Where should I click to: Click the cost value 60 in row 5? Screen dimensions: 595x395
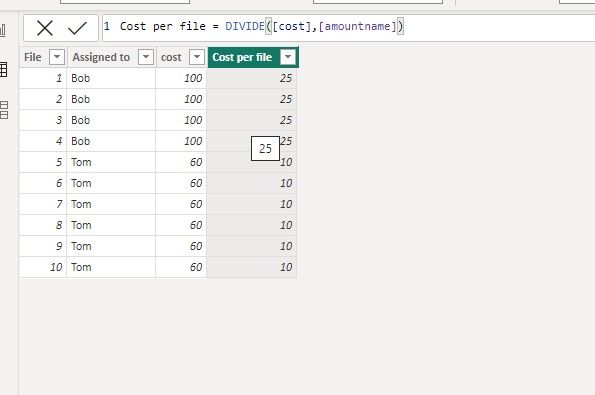[x=181, y=162]
